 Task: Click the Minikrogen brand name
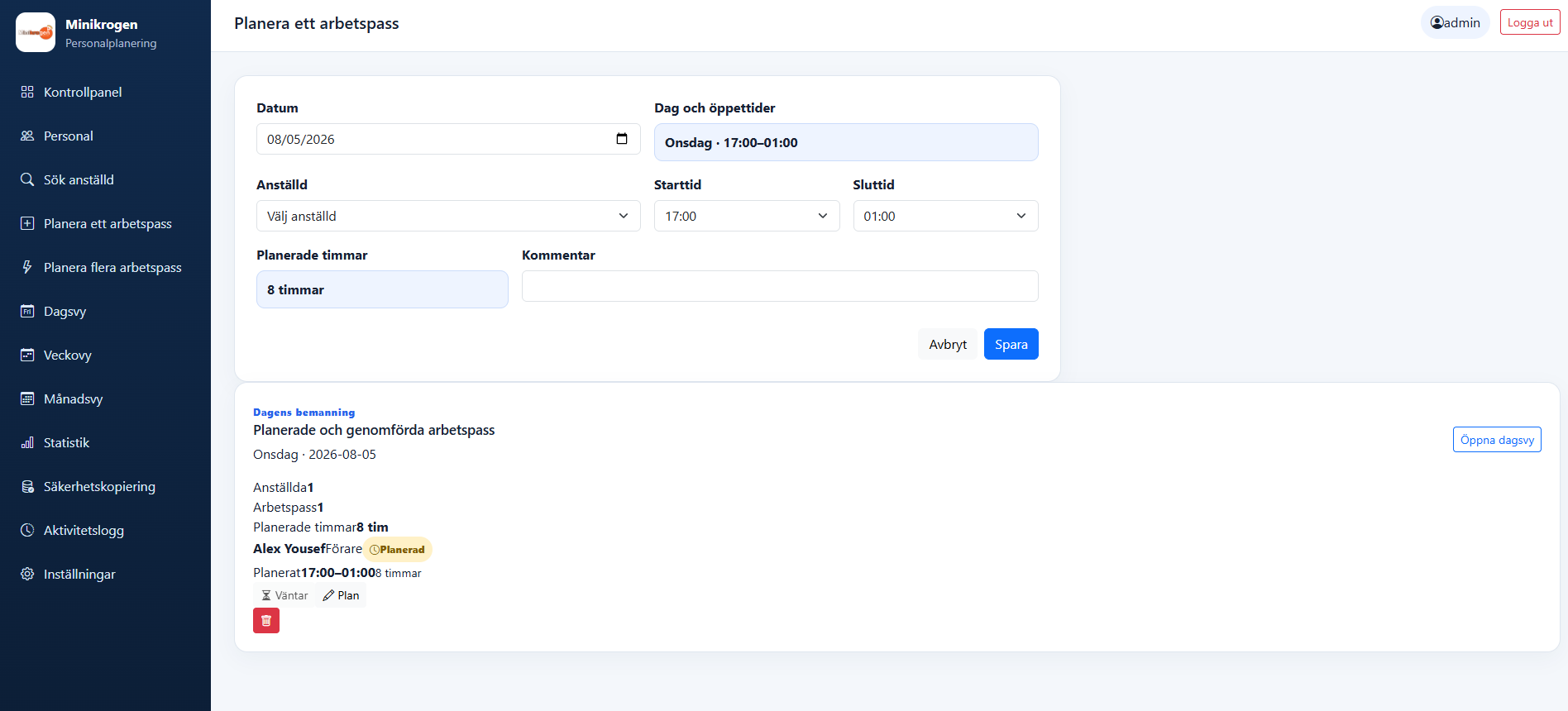coord(102,25)
